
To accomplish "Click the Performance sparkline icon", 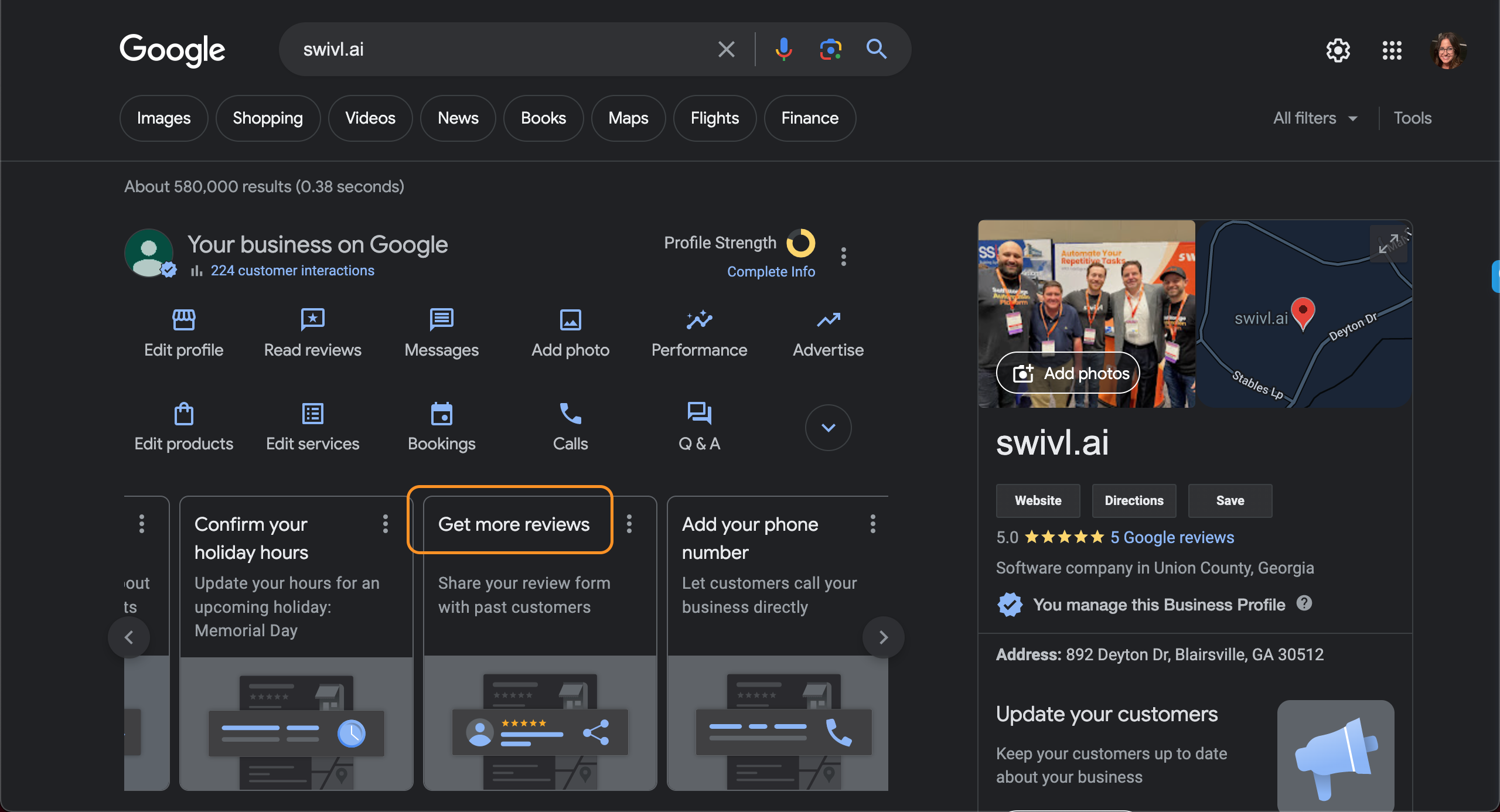I will pos(699,320).
